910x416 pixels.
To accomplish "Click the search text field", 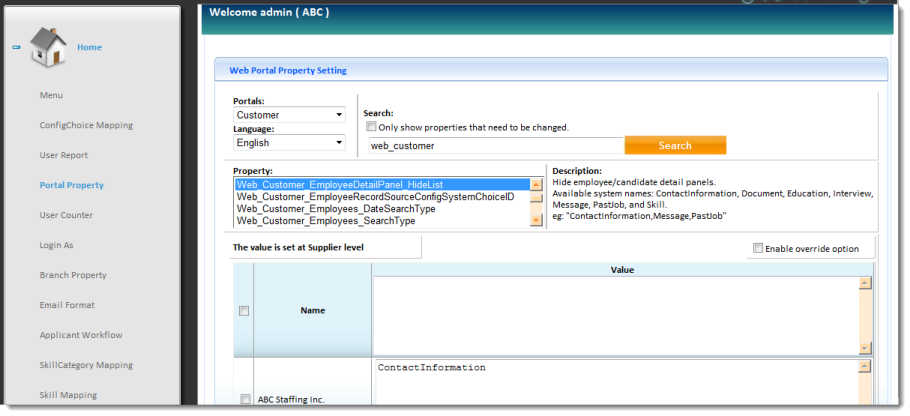I will (494, 146).
